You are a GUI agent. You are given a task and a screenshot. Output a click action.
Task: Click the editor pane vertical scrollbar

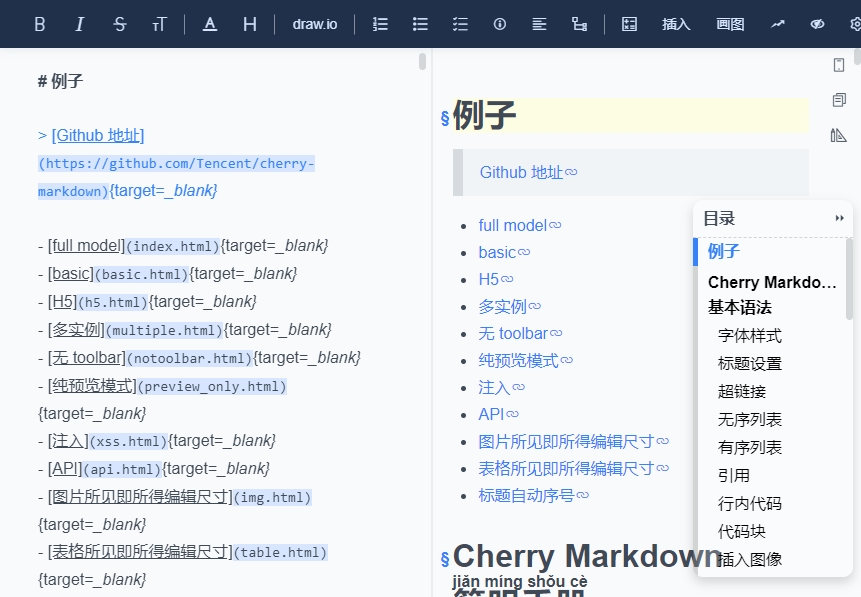(x=423, y=63)
